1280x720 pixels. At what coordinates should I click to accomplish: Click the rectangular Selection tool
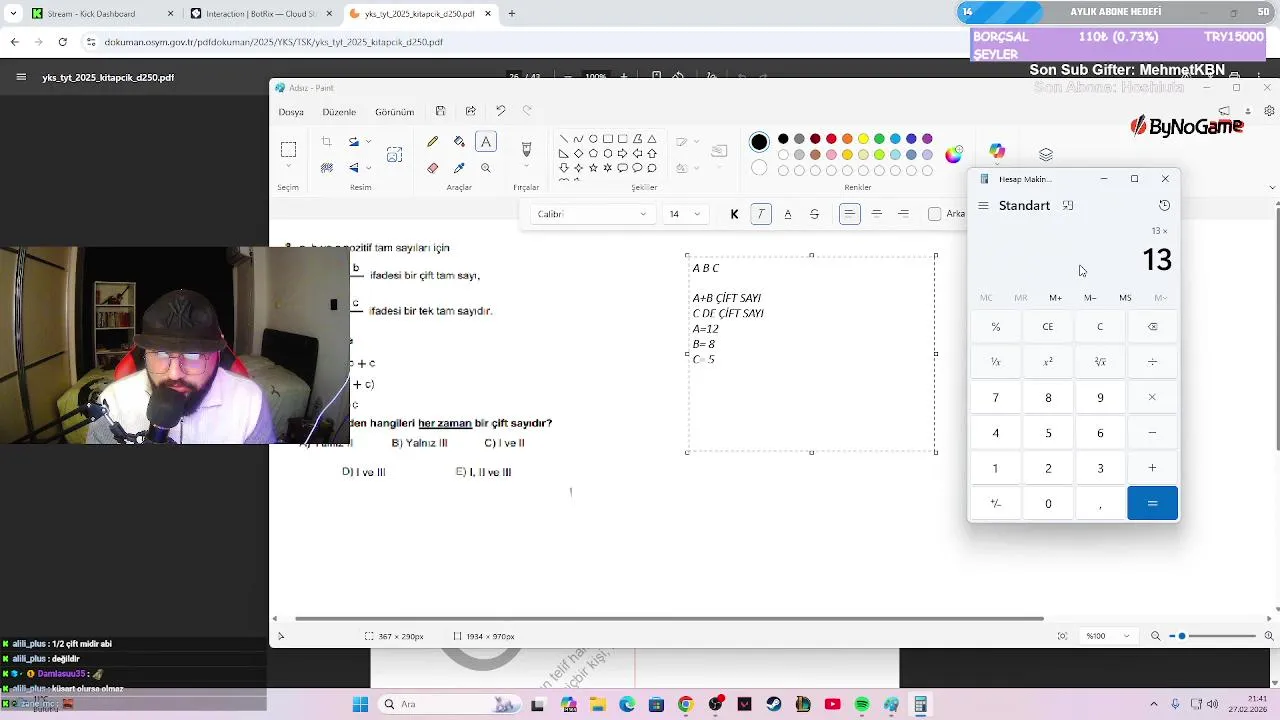click(288, 150)
